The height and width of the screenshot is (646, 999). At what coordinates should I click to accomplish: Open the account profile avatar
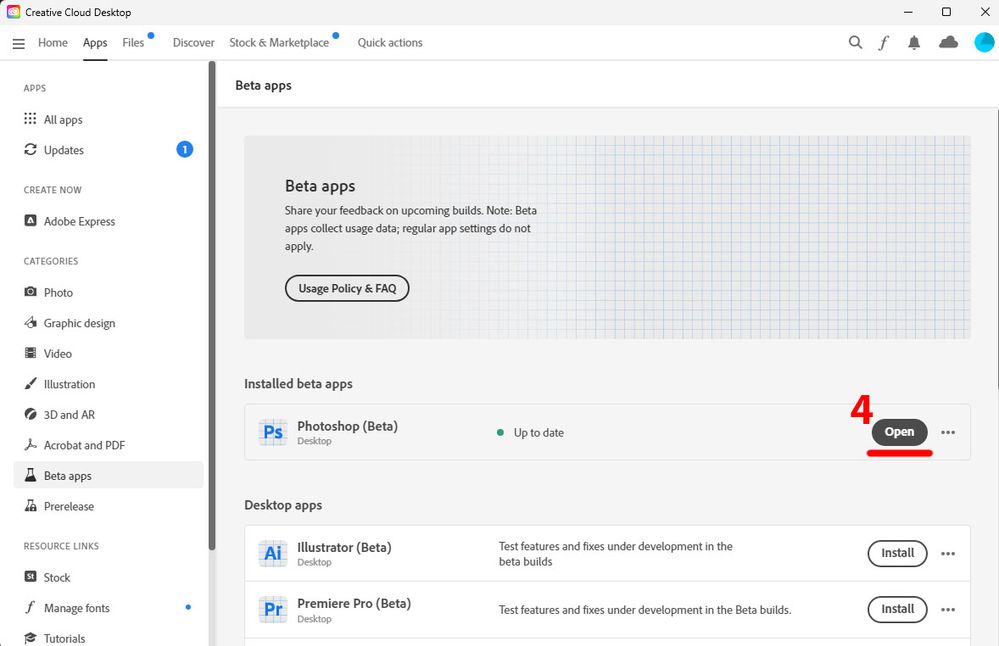click(984, 43)
